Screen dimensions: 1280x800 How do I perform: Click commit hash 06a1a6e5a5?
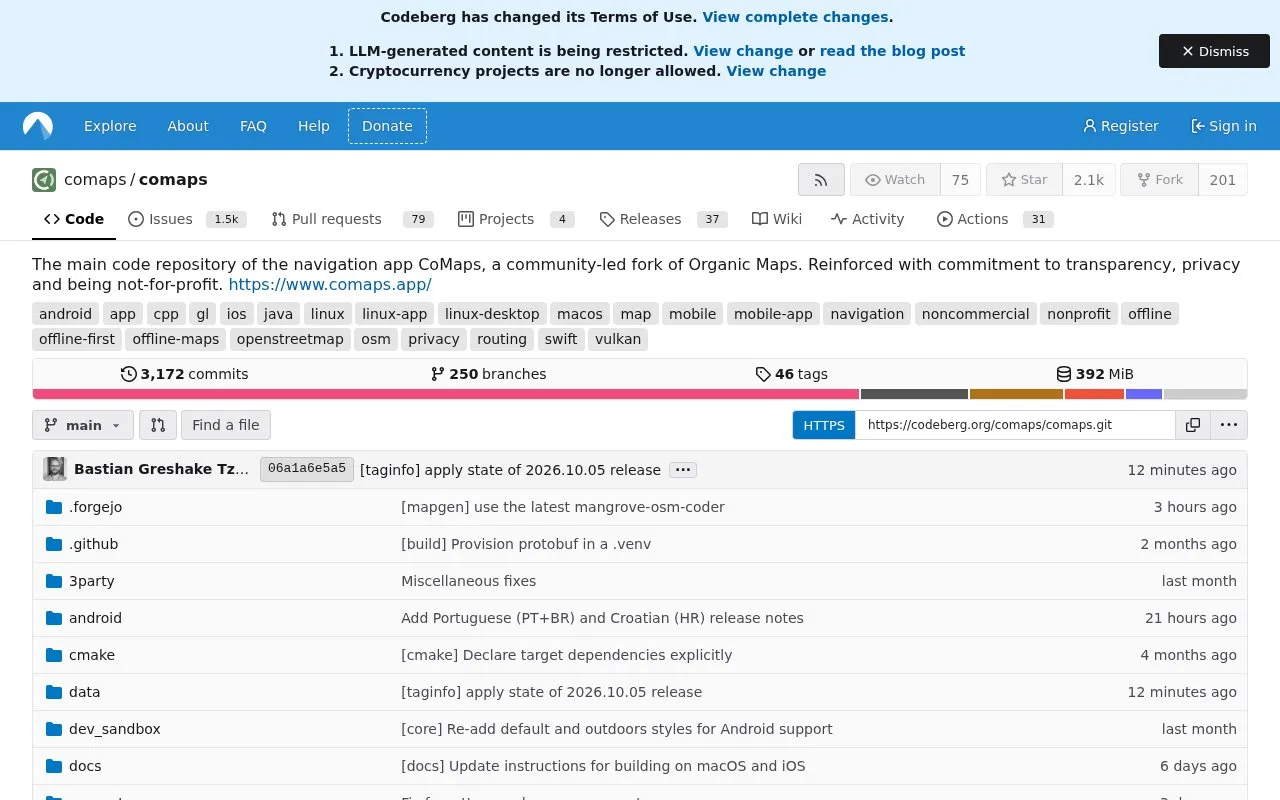point(307,469)
